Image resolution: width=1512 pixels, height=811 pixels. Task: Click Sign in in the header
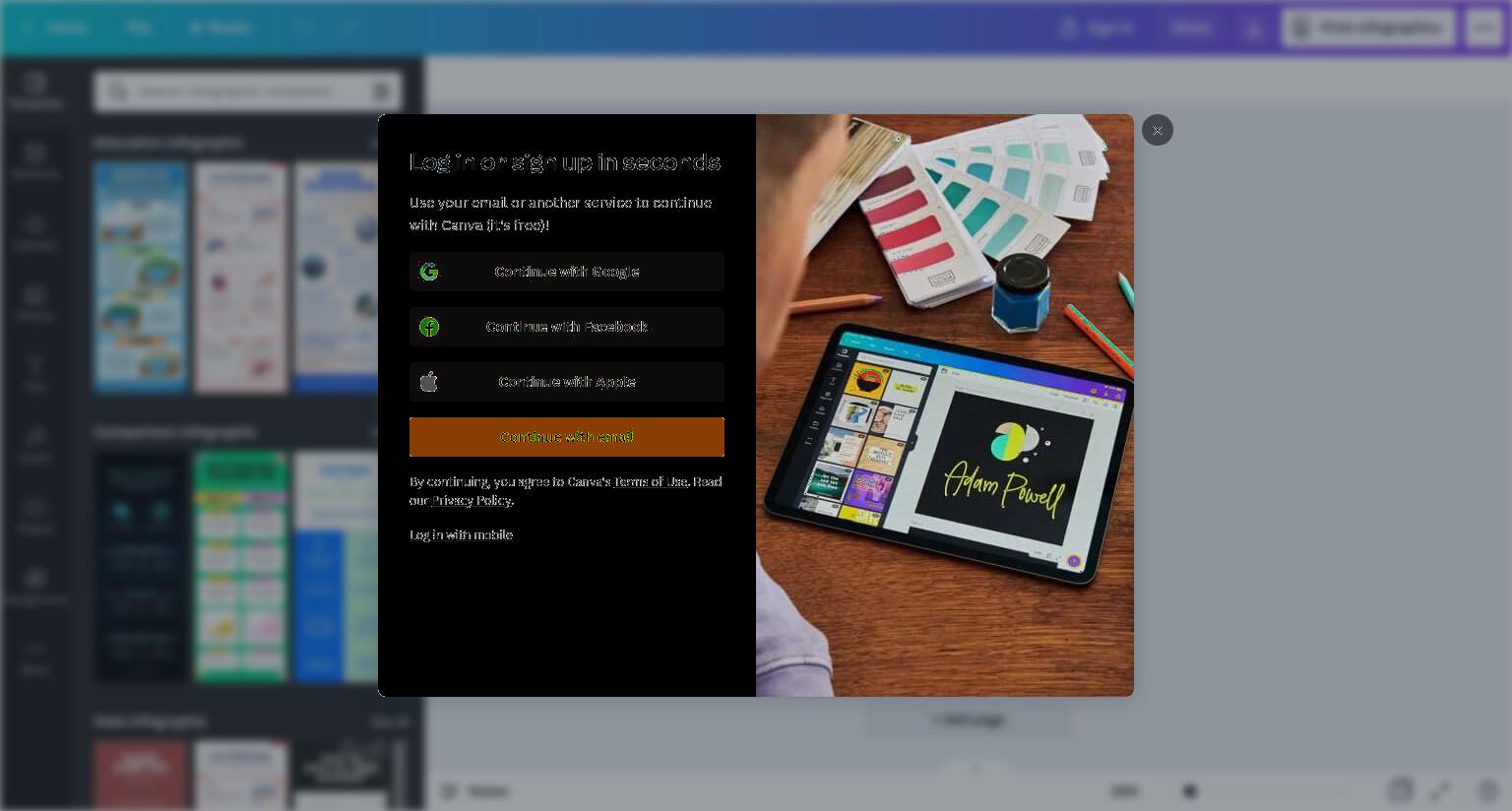[1098, 28]
